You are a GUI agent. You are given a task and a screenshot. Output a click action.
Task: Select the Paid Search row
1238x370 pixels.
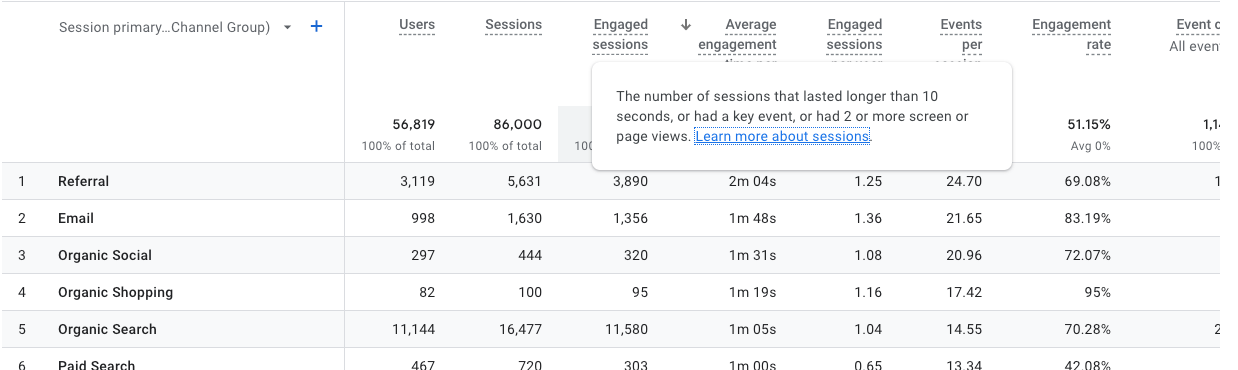coord(610,360)
